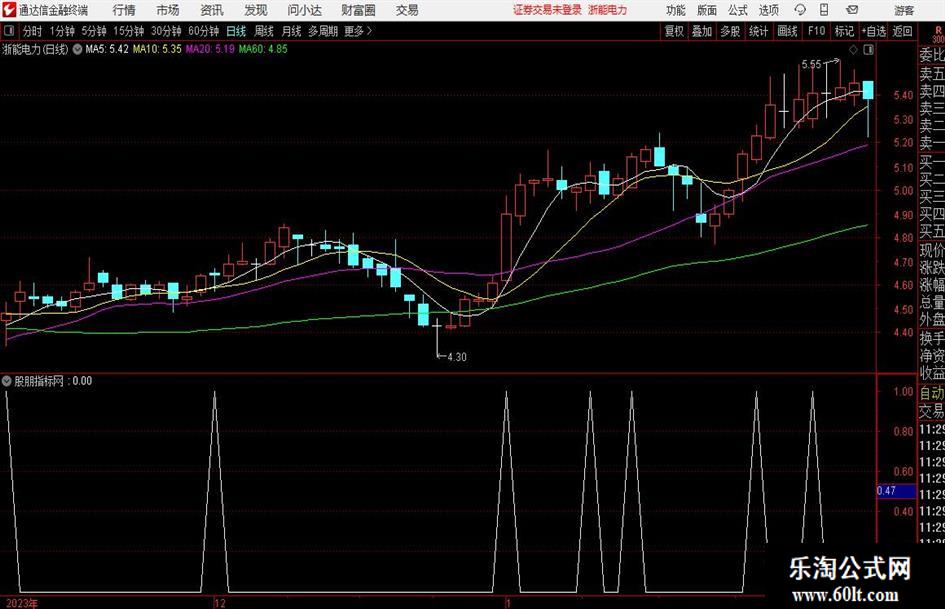Image resolution: width=945 pixels, height=609 pixels.
Task: Switch to 1分钟 period
Action: [x=62, y=31]
